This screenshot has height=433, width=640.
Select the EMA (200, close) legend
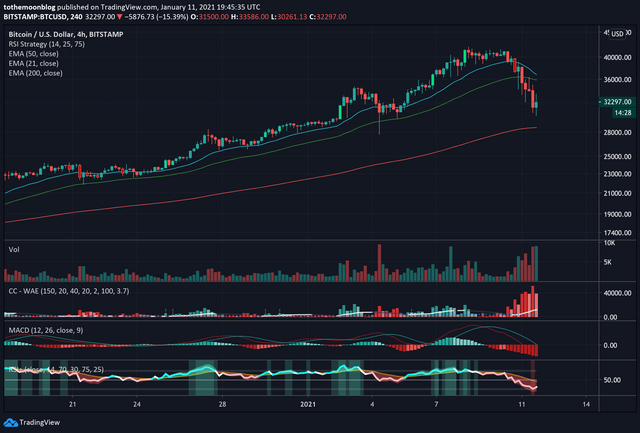pyautogui.click(x=36, y=73)
